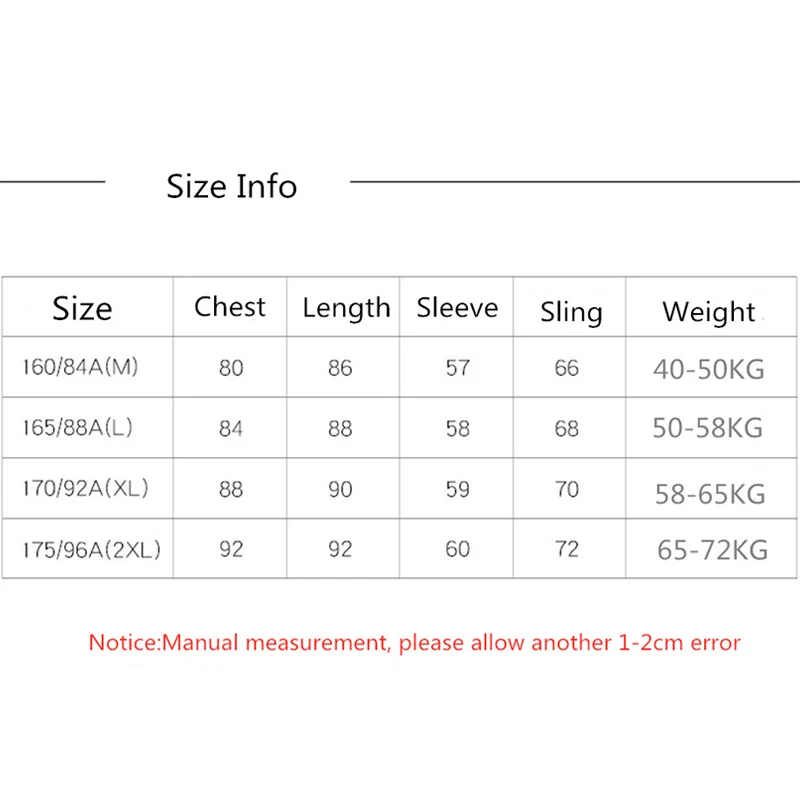Screen dimensions: 800x800
Task: Select the sleeve value 60 for 2XL
Action: (x=457, y=549)
